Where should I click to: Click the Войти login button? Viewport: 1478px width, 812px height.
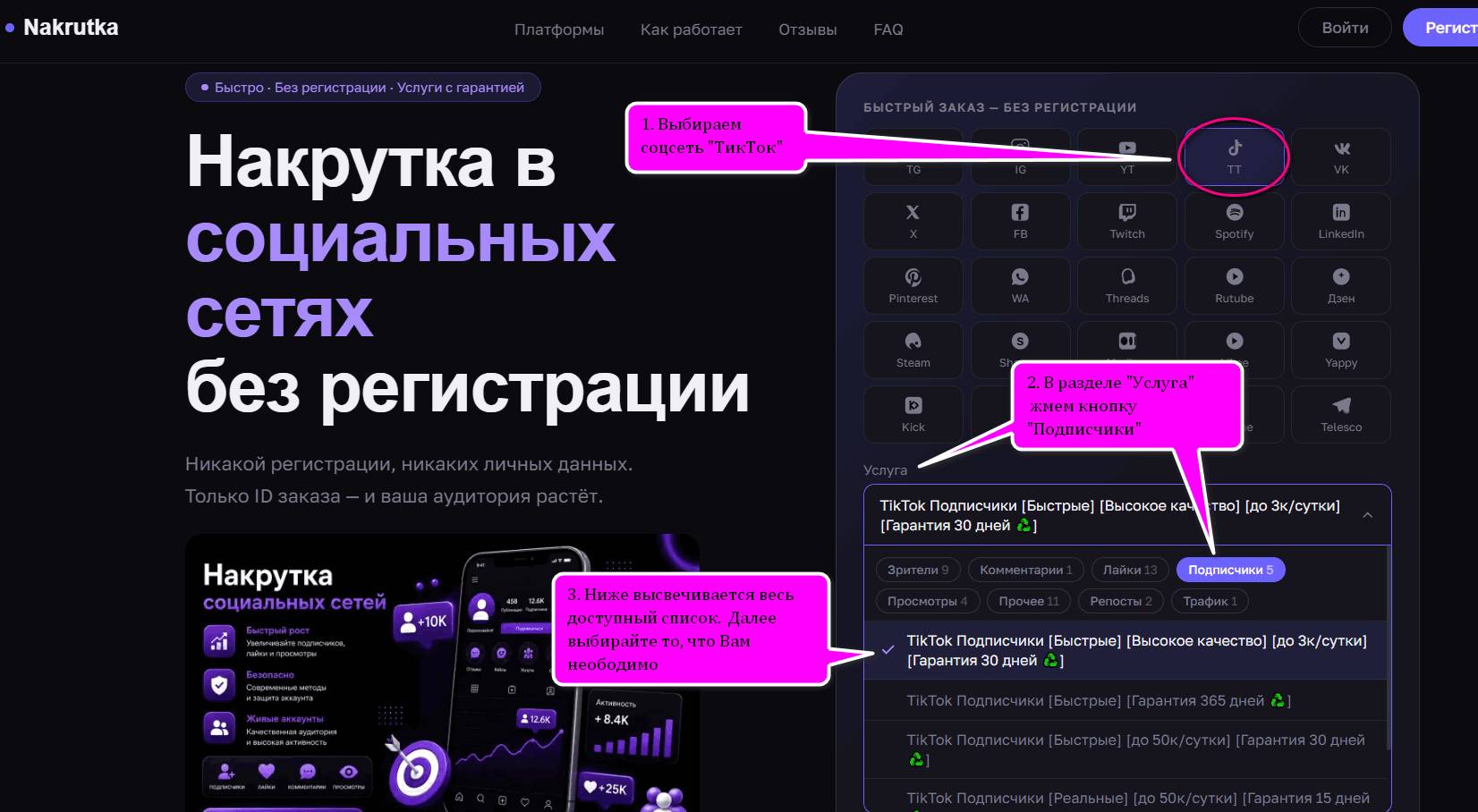coord(1345,28)
